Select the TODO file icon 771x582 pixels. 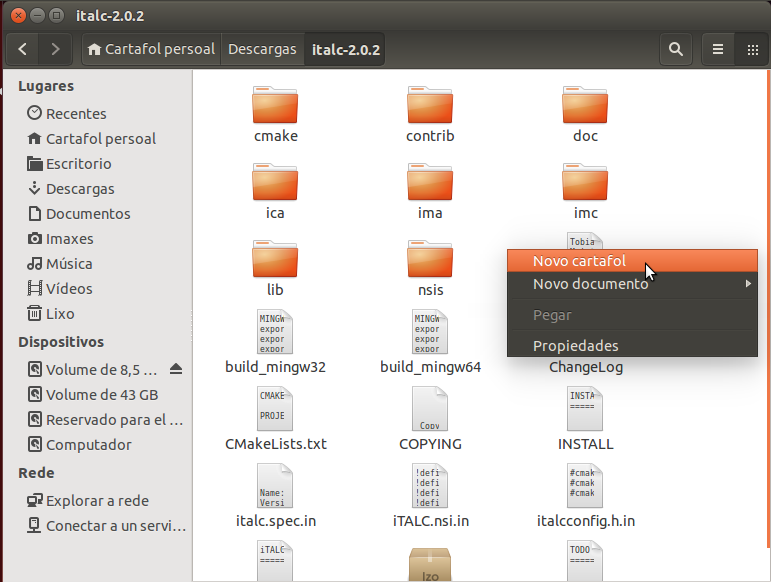click(x=585, y=561)
